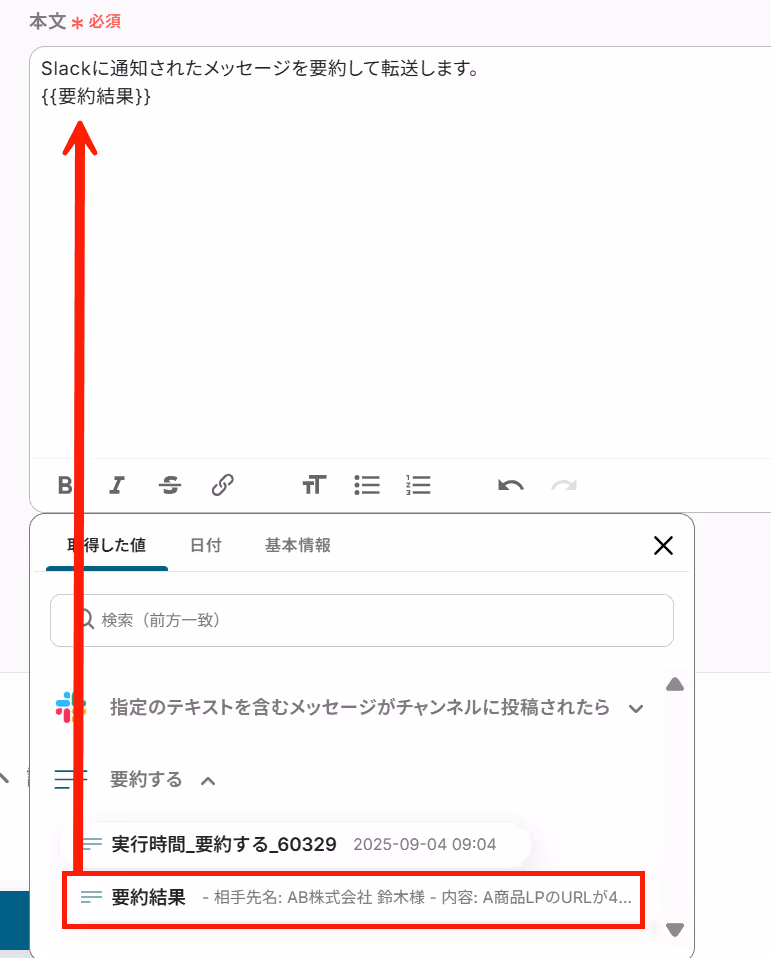Open the 日付 tab
Viewport: 771px width, 958px height.
206,545
